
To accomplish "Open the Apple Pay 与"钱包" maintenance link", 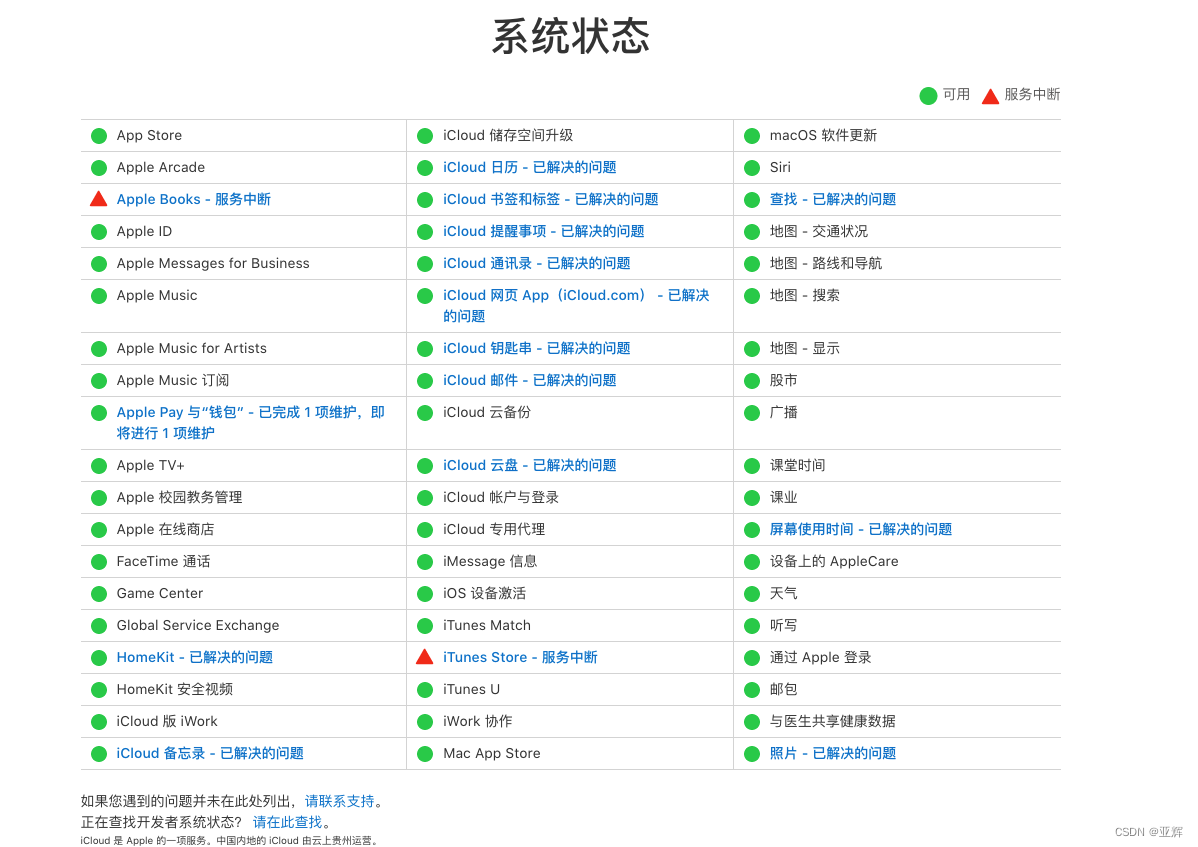I will (x=251, y=423).
